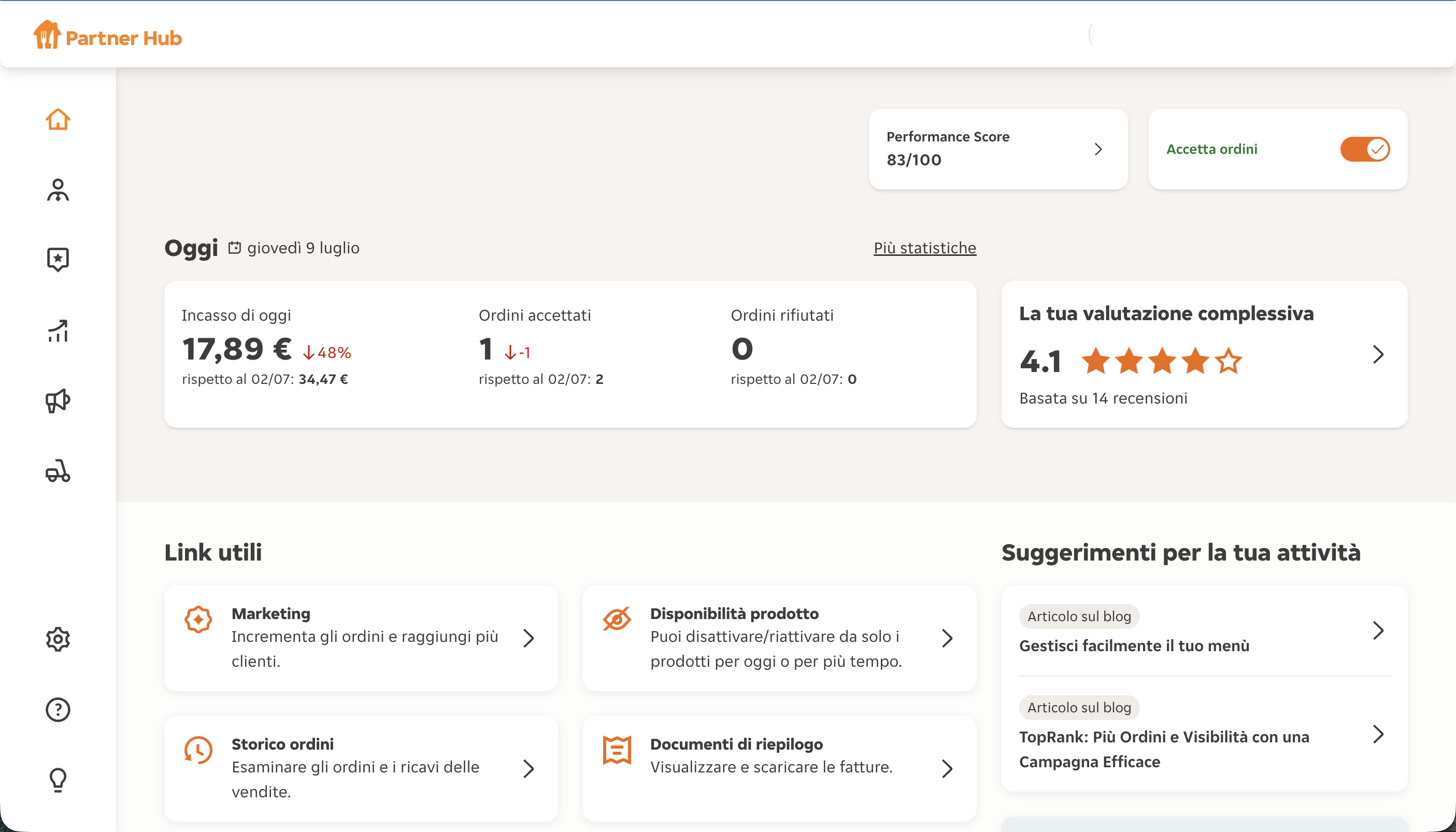Open the help question mark icon

tap(58, 709)
